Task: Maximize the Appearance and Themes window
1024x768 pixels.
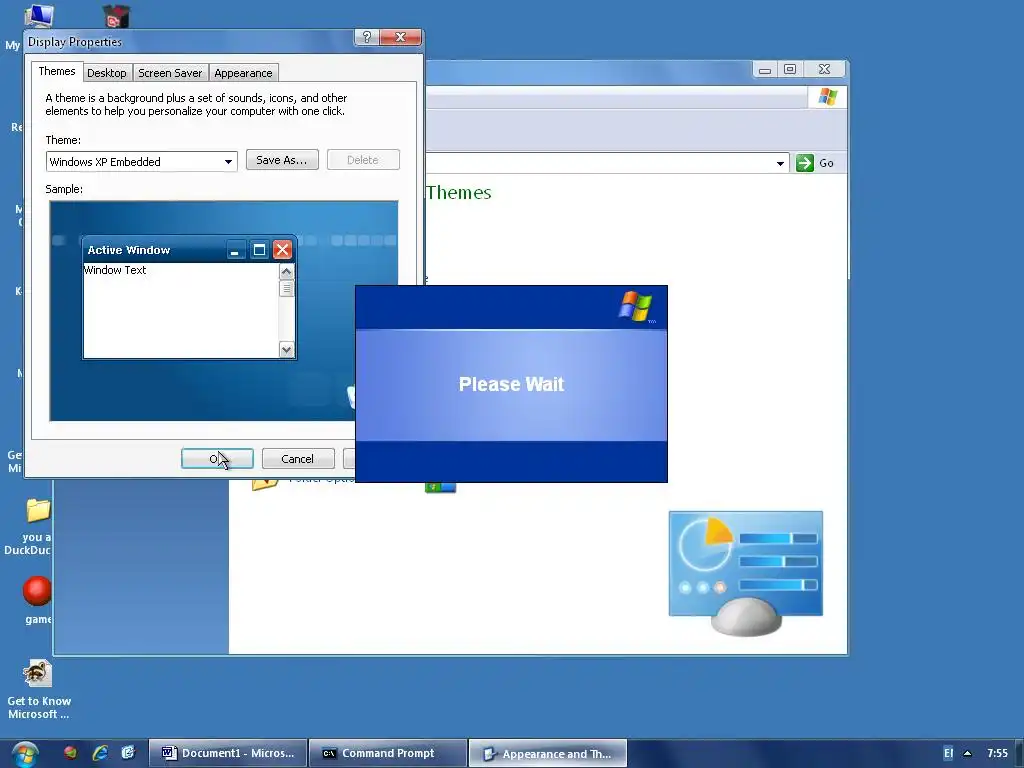Action: point(790,69)
